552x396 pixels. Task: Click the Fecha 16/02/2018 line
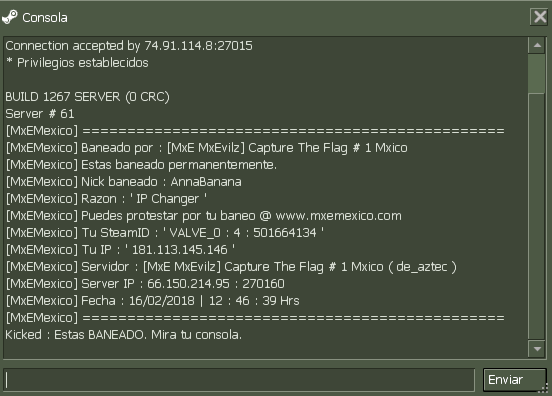pyautogui.click(x=153, y=301)
